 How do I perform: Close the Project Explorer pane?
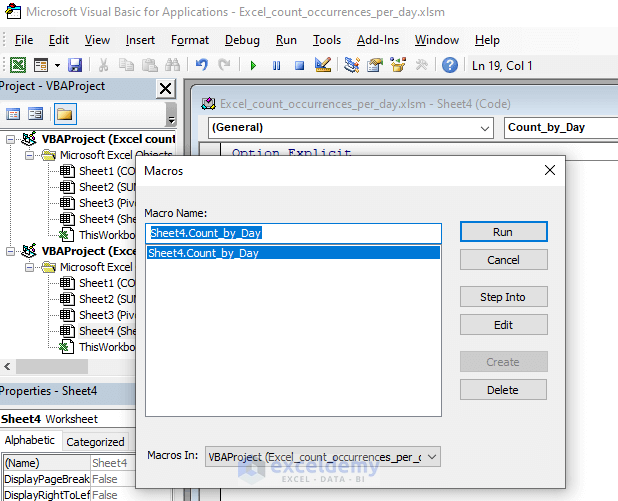coord(166,88)
